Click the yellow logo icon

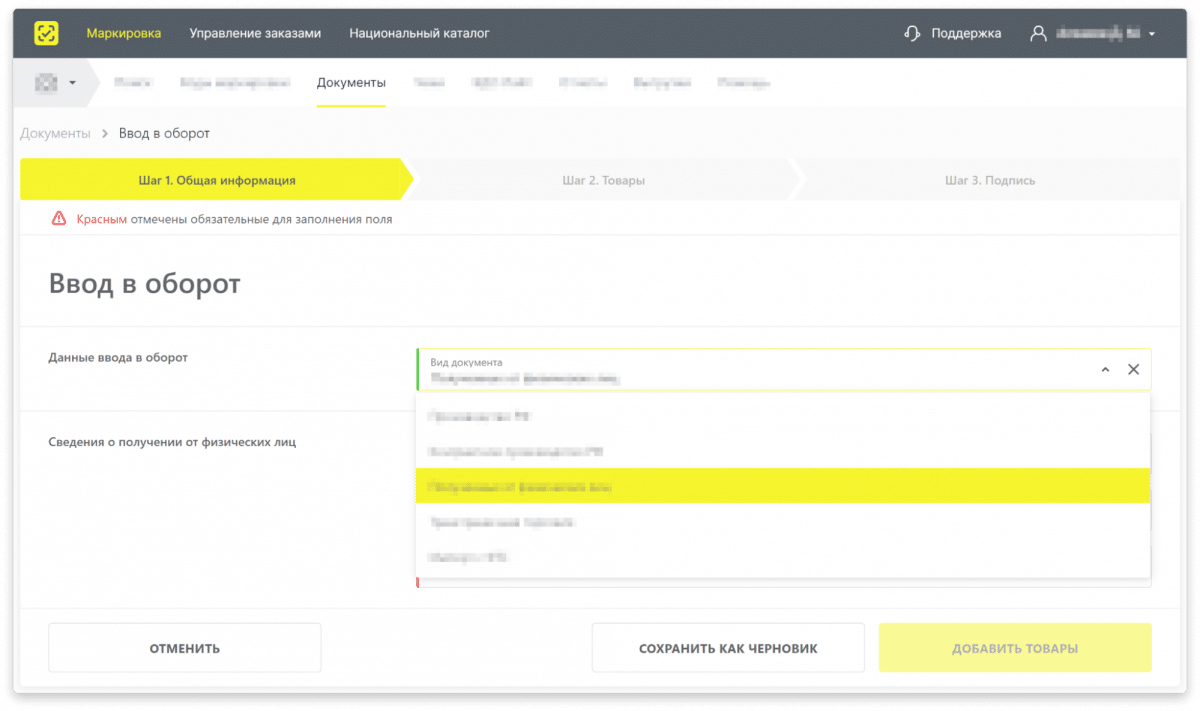(46, 33)
